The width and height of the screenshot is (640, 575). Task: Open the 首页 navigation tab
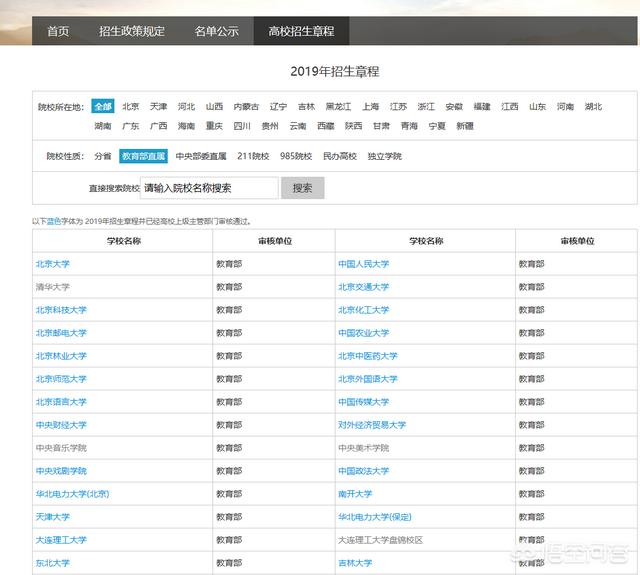58,31
